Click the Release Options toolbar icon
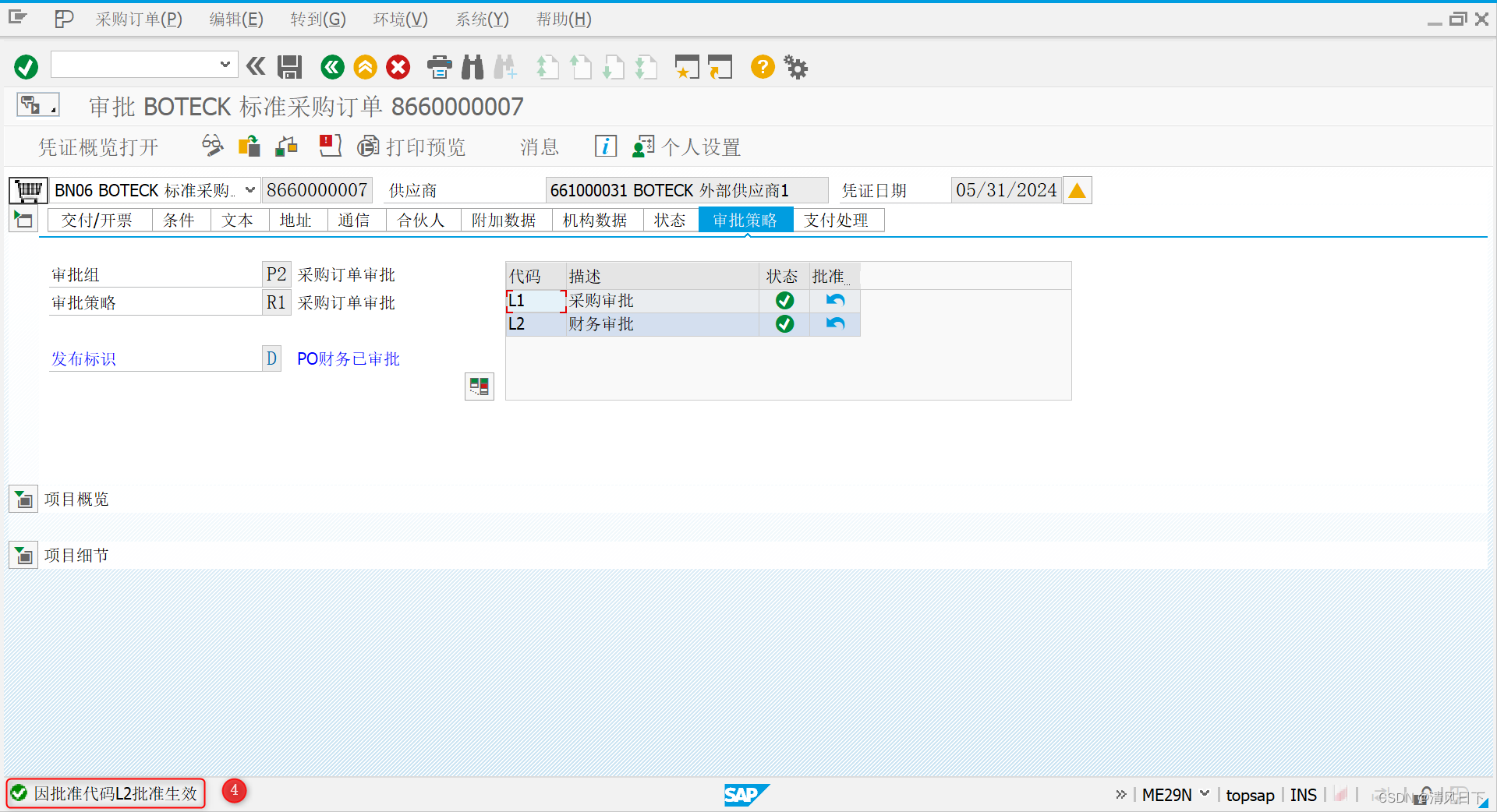 pyautogui.click(x=287, y=146)
